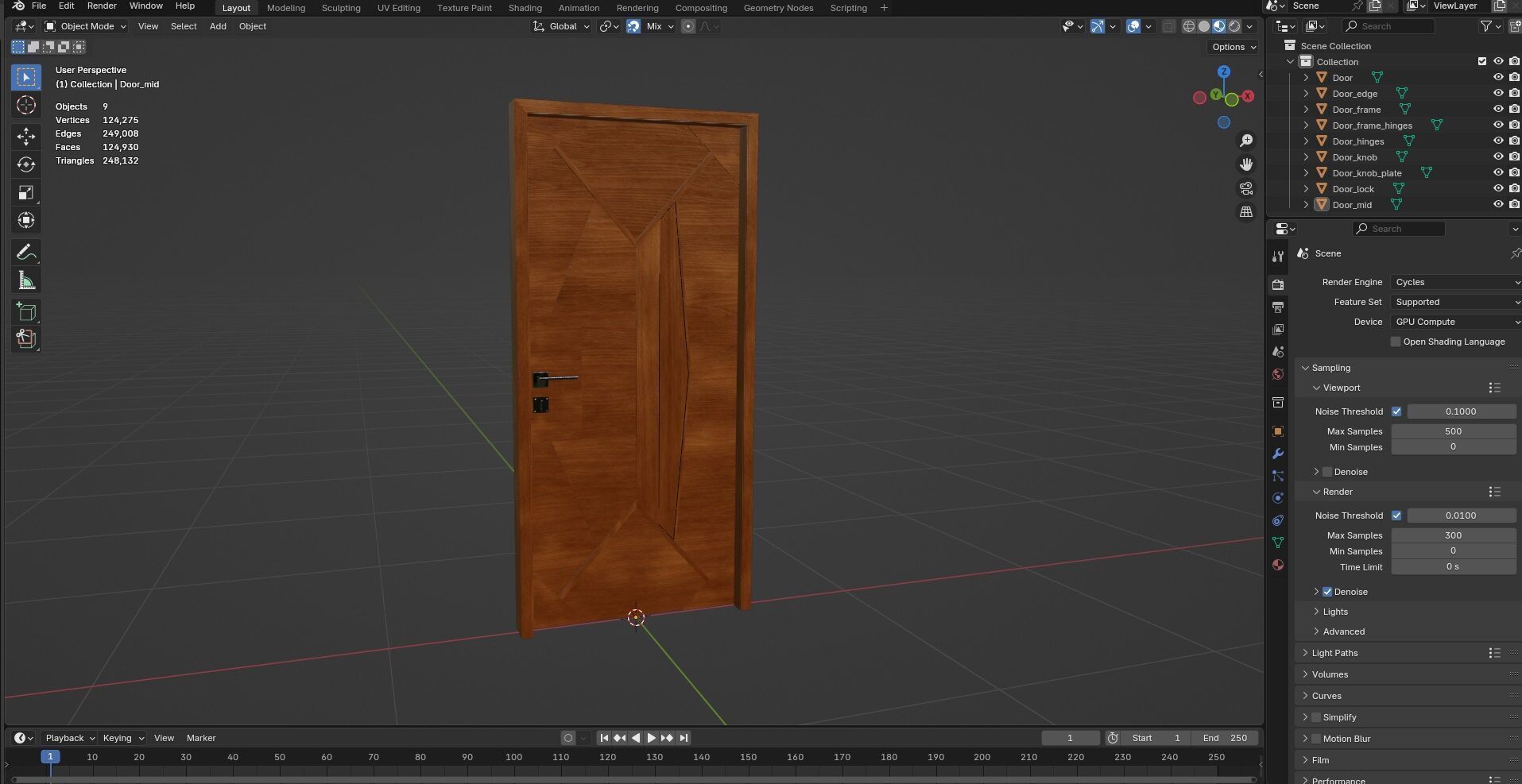
Task: Open the Render menu
Action: pos(102,6)
